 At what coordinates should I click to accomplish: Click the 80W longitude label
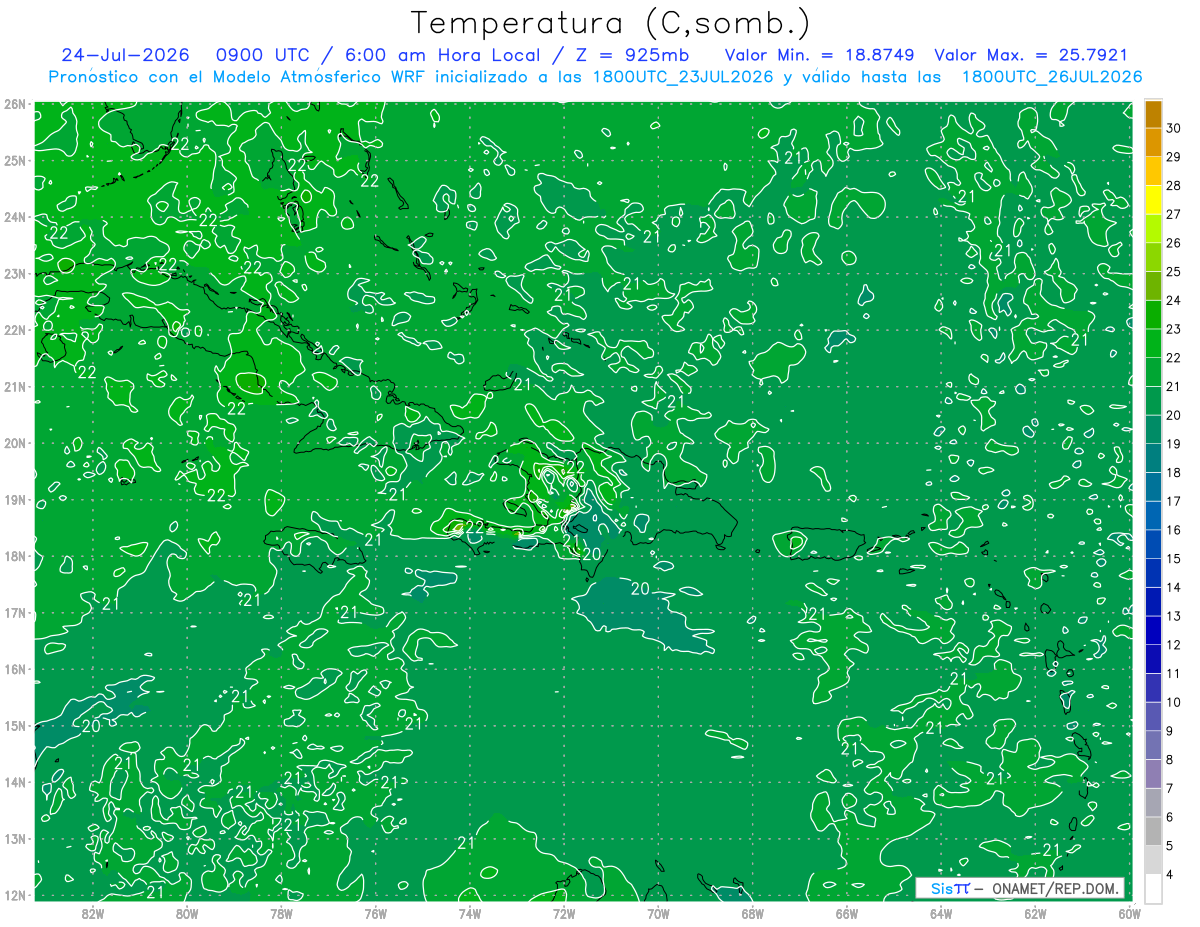(186, 913)
